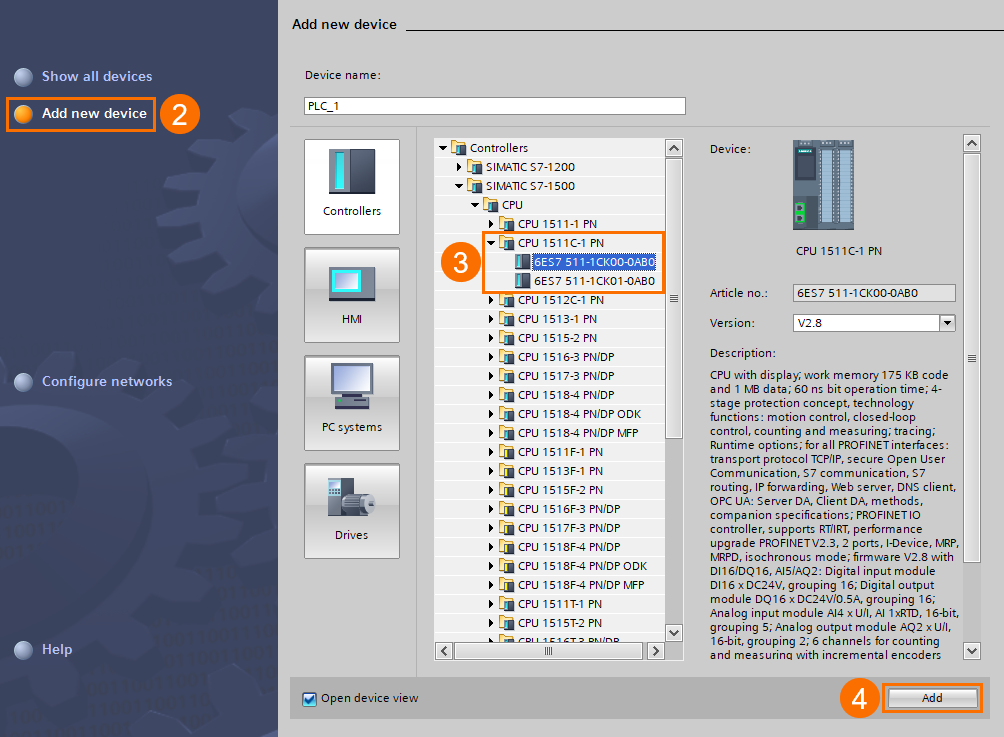The height and width of the screenshot is (737, 1004).
Task: Click module icon of 6ES7 511-1CK01-0AB0
Action: tap(522, 281)
